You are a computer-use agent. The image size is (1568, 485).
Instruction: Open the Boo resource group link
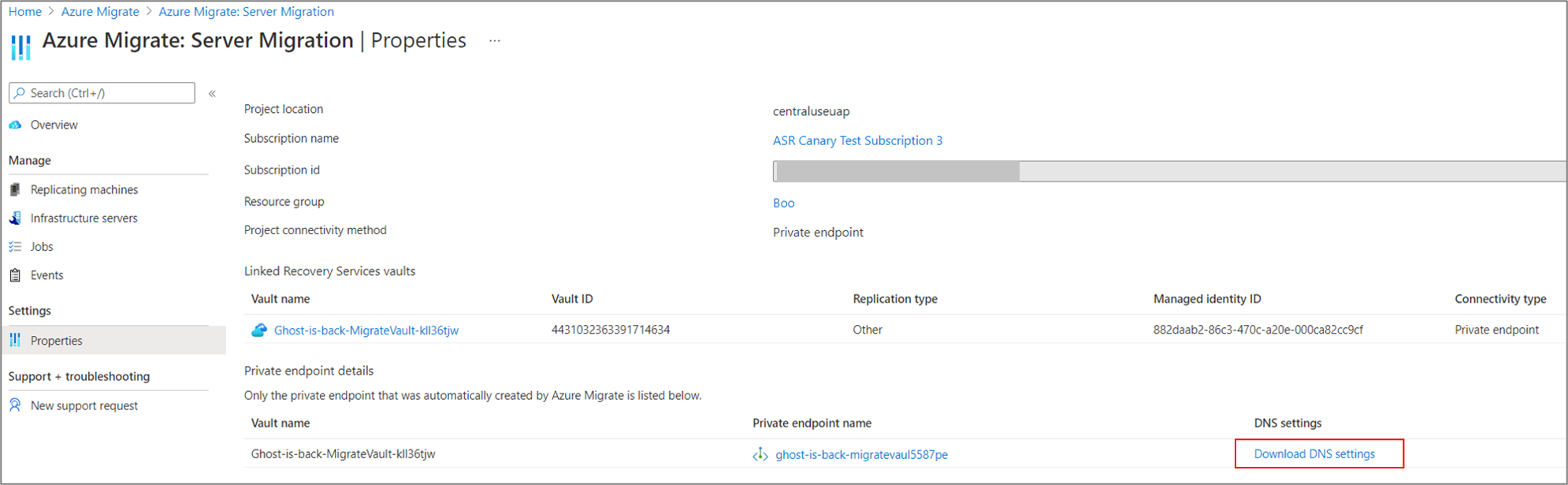tap(783, 203)
